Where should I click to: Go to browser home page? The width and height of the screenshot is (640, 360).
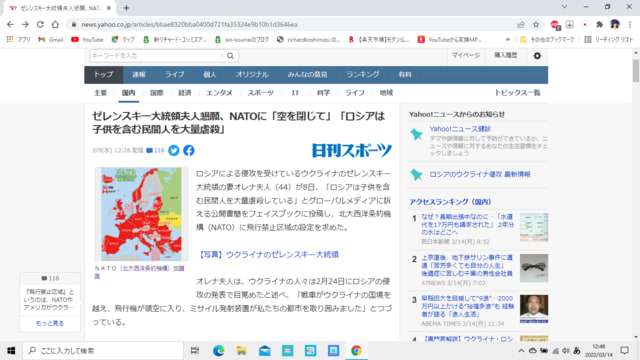[x=55, y=24]
